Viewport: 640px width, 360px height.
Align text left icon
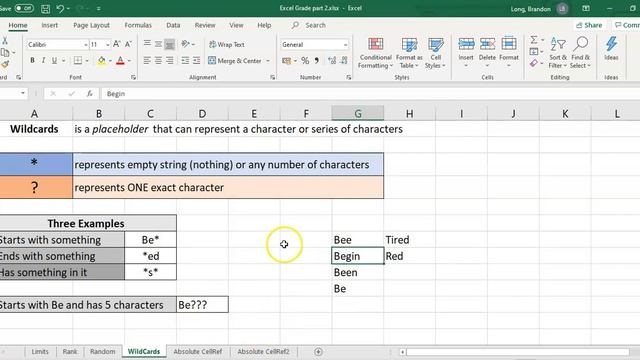point(147,61)
